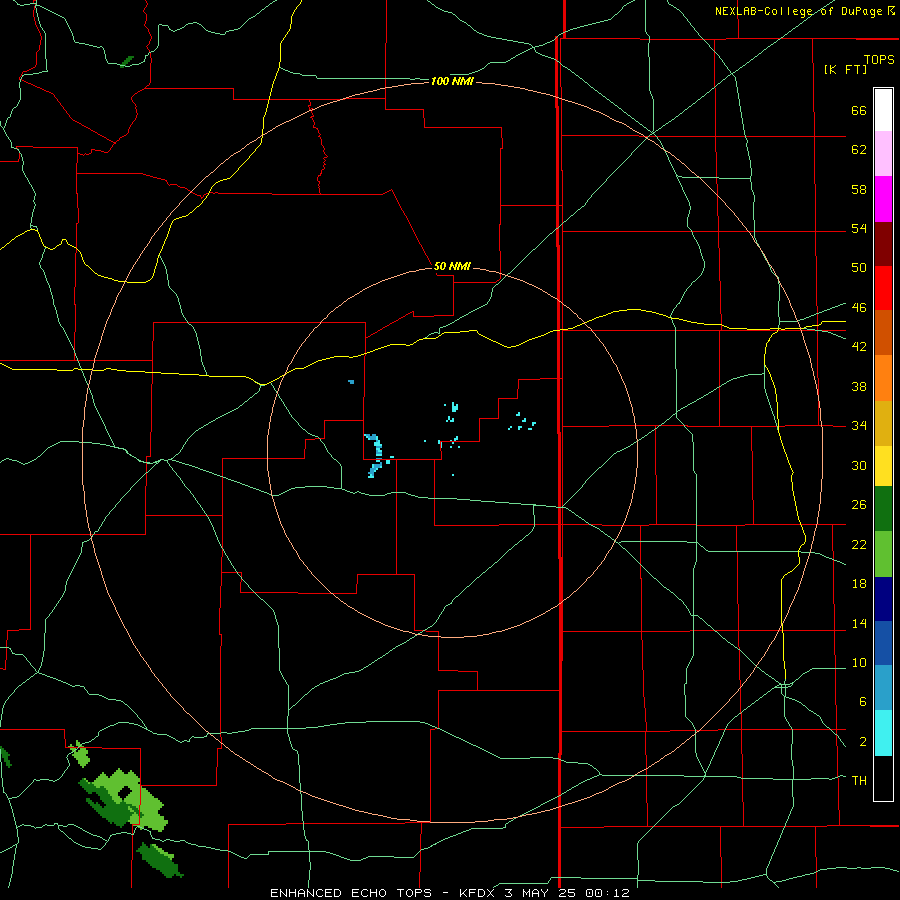Click the 18 value on the scale
This screenshot has height=900, width=900.
[859, 584]
